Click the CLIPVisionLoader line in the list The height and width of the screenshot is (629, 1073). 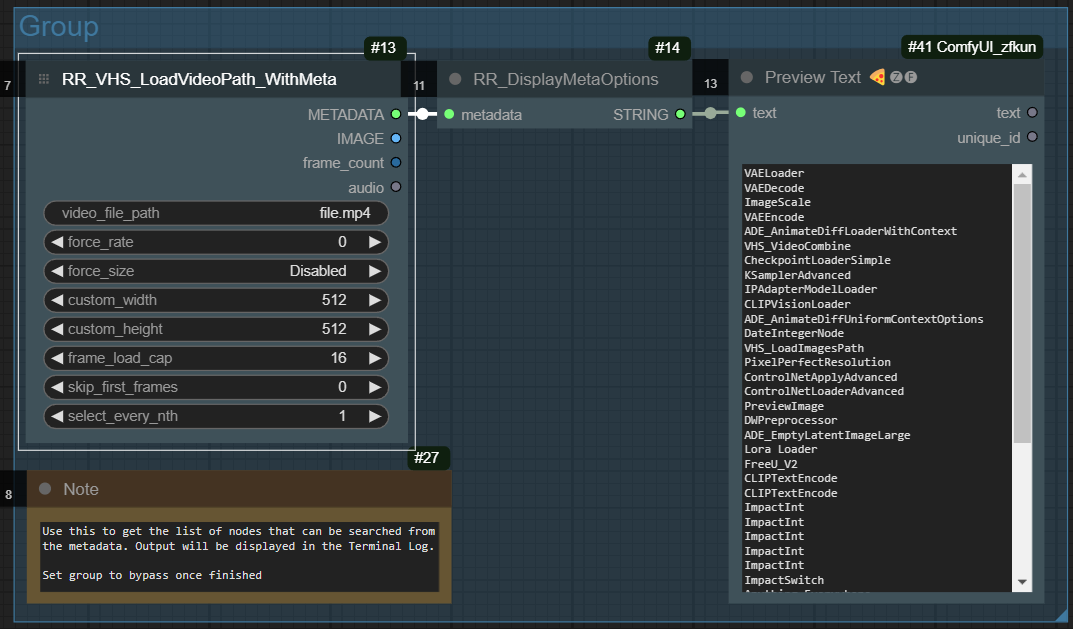click(x=797, y=305)
